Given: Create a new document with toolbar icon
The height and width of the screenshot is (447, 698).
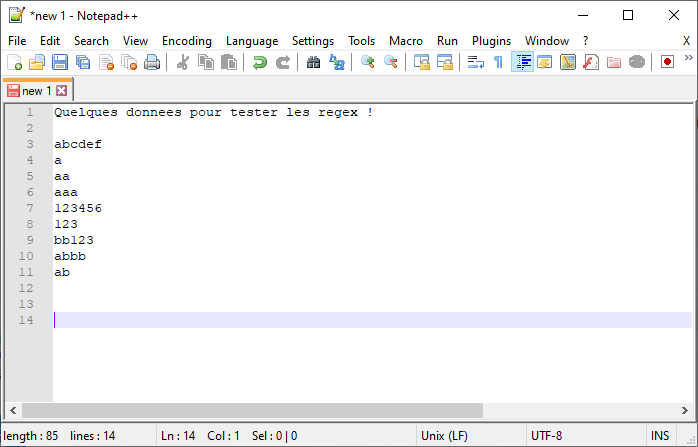Looking at the screenshot, I should click(14, 62).
